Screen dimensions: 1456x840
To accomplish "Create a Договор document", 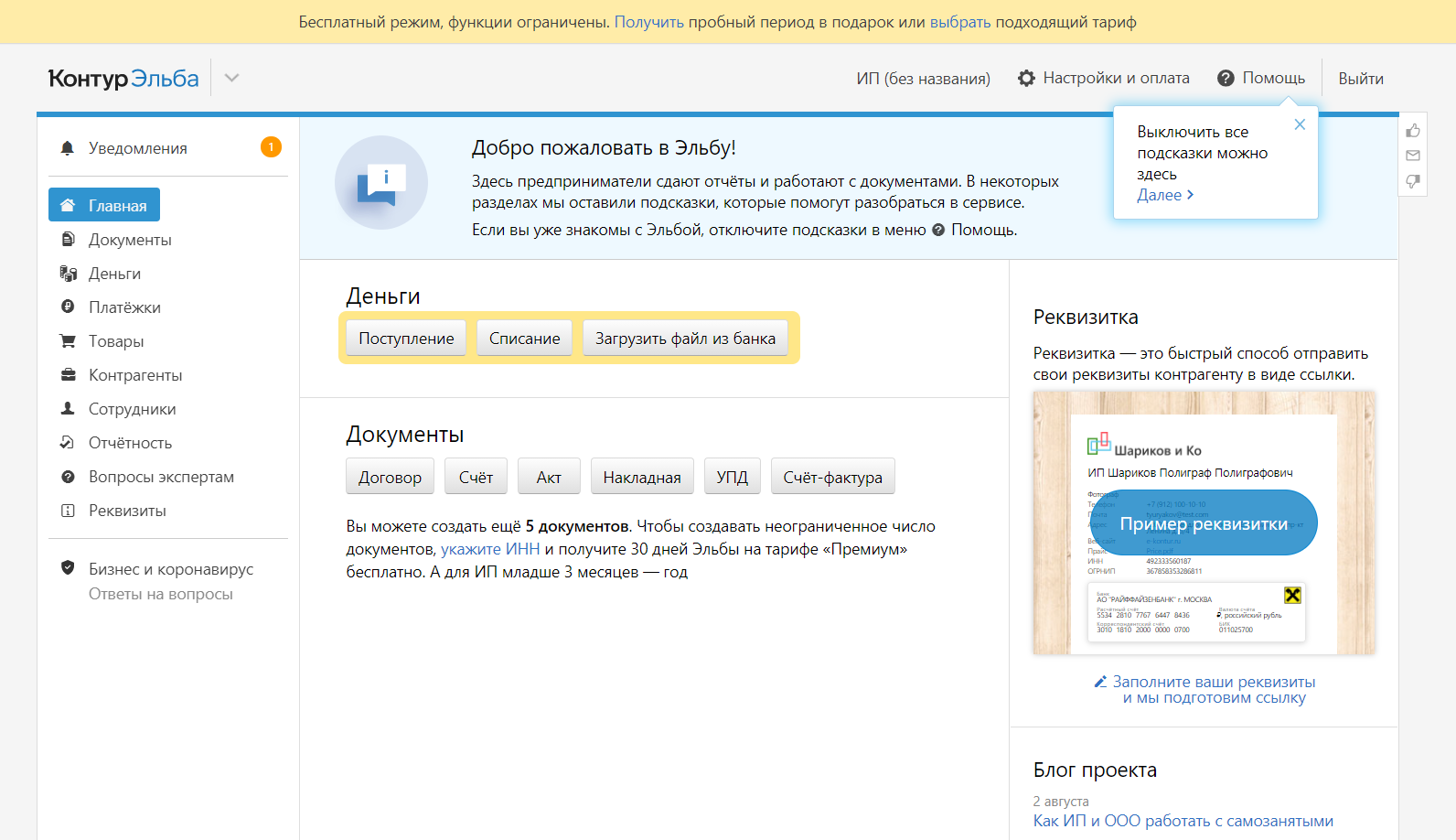I will (391, 477).
